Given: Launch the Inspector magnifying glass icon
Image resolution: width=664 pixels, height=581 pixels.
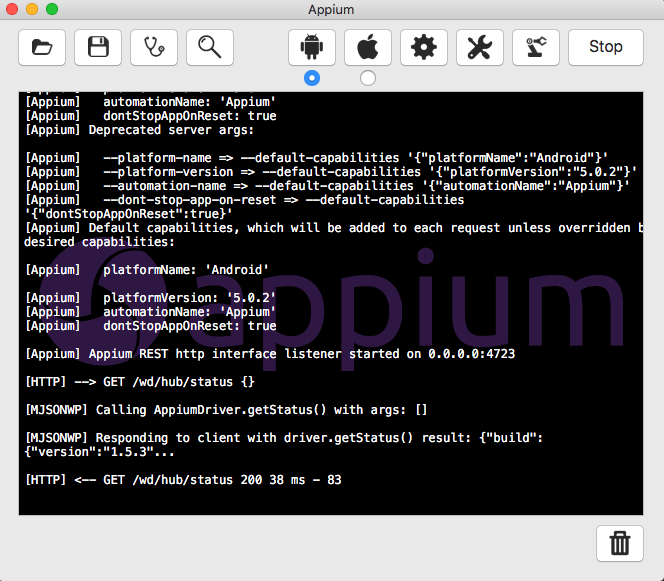Looking at the screenshot, I should pos(210,47).
